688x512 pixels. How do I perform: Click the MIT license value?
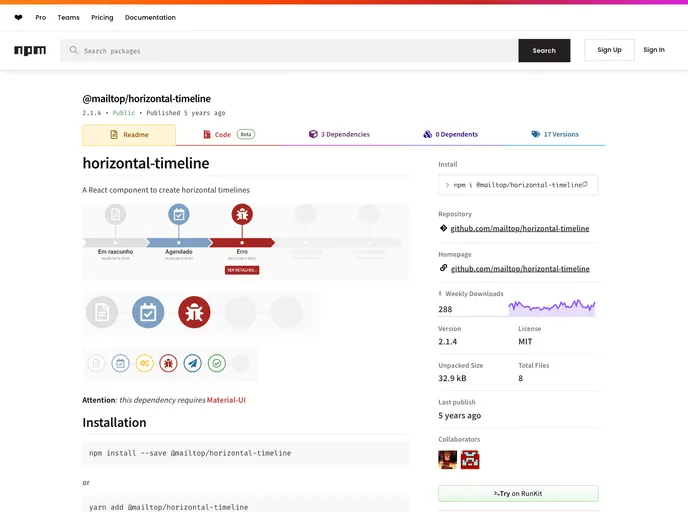525,342
